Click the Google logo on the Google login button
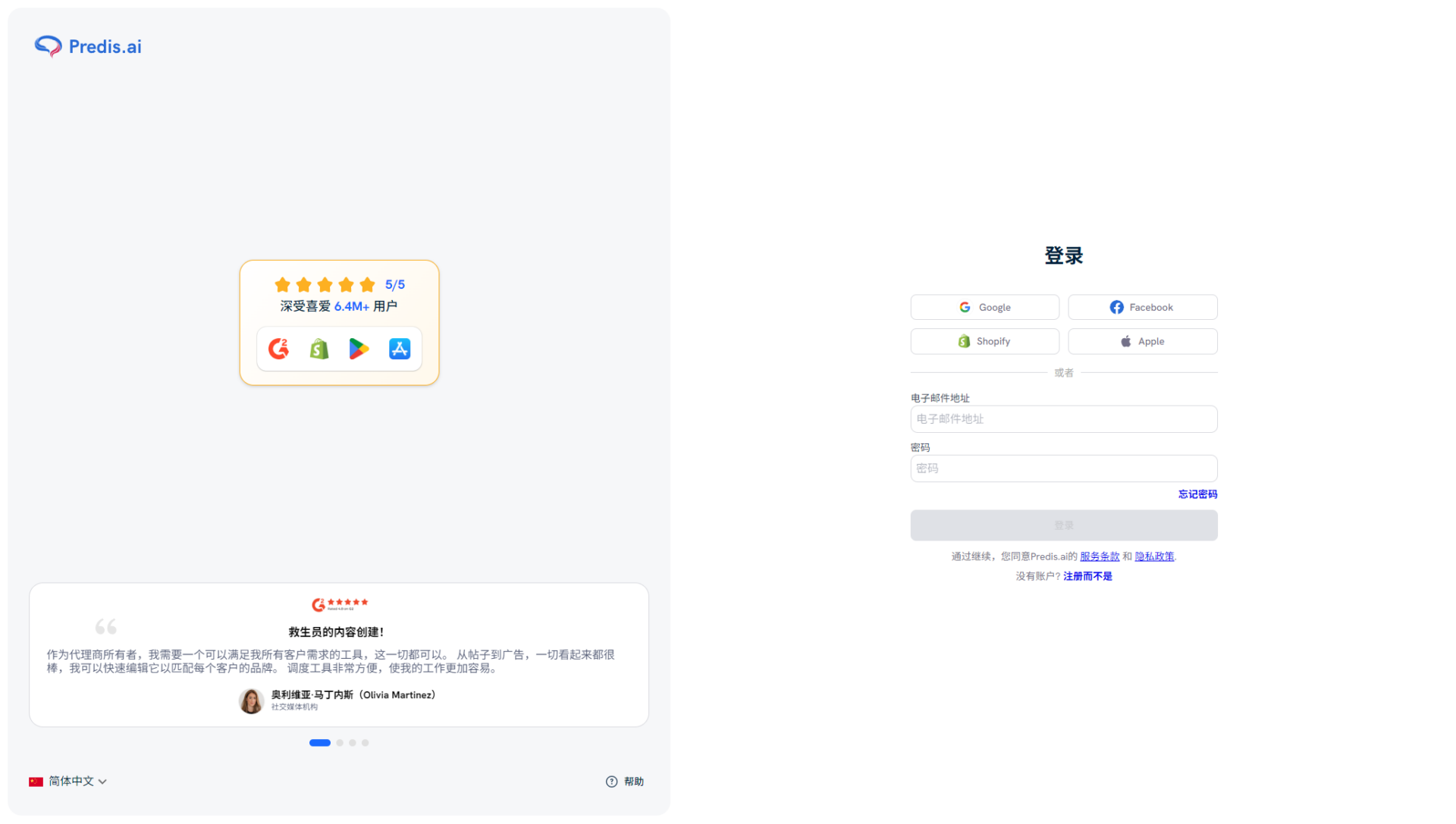Viewport: 1456px width, 824px height. (x=965, y=307)
